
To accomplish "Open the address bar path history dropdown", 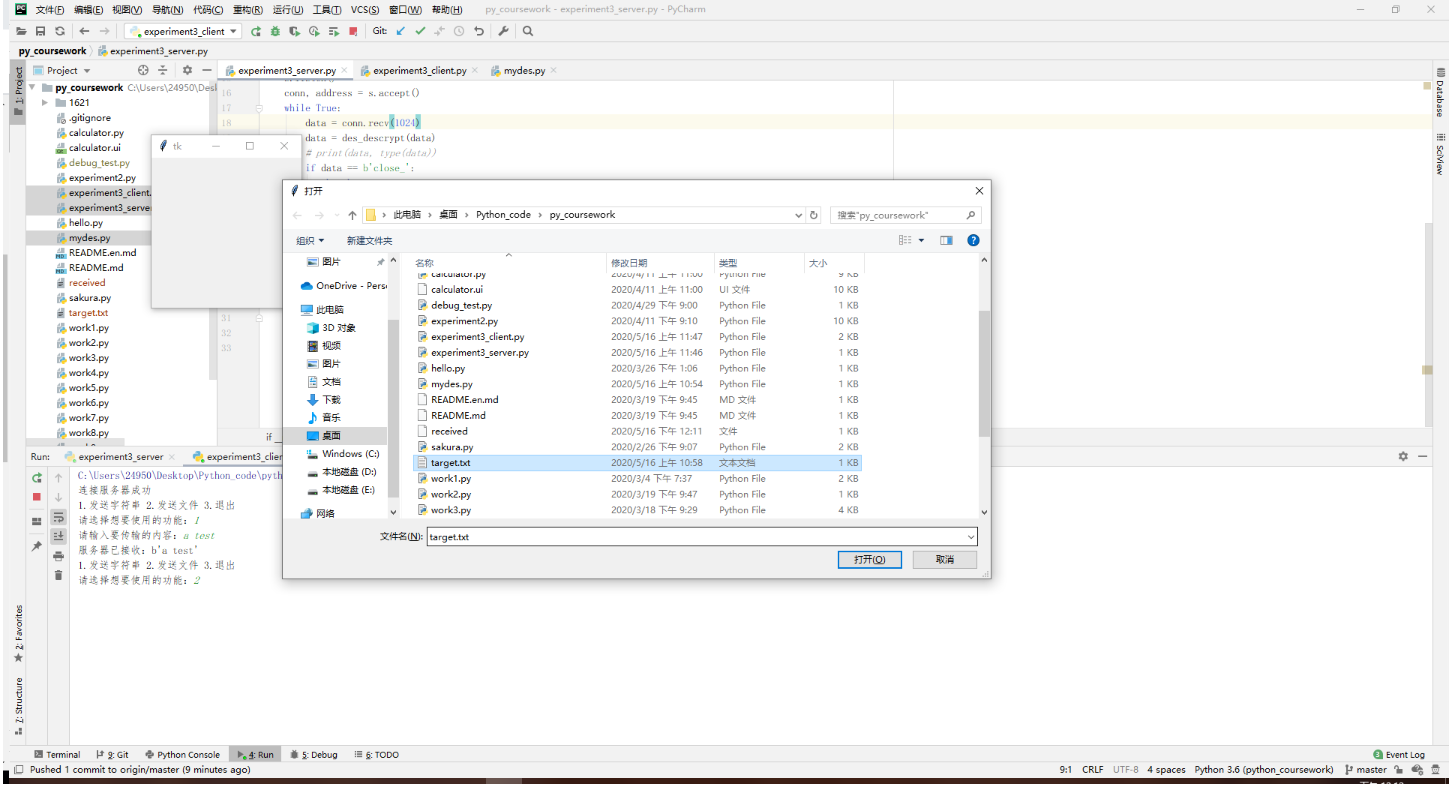I will [798, 215].
